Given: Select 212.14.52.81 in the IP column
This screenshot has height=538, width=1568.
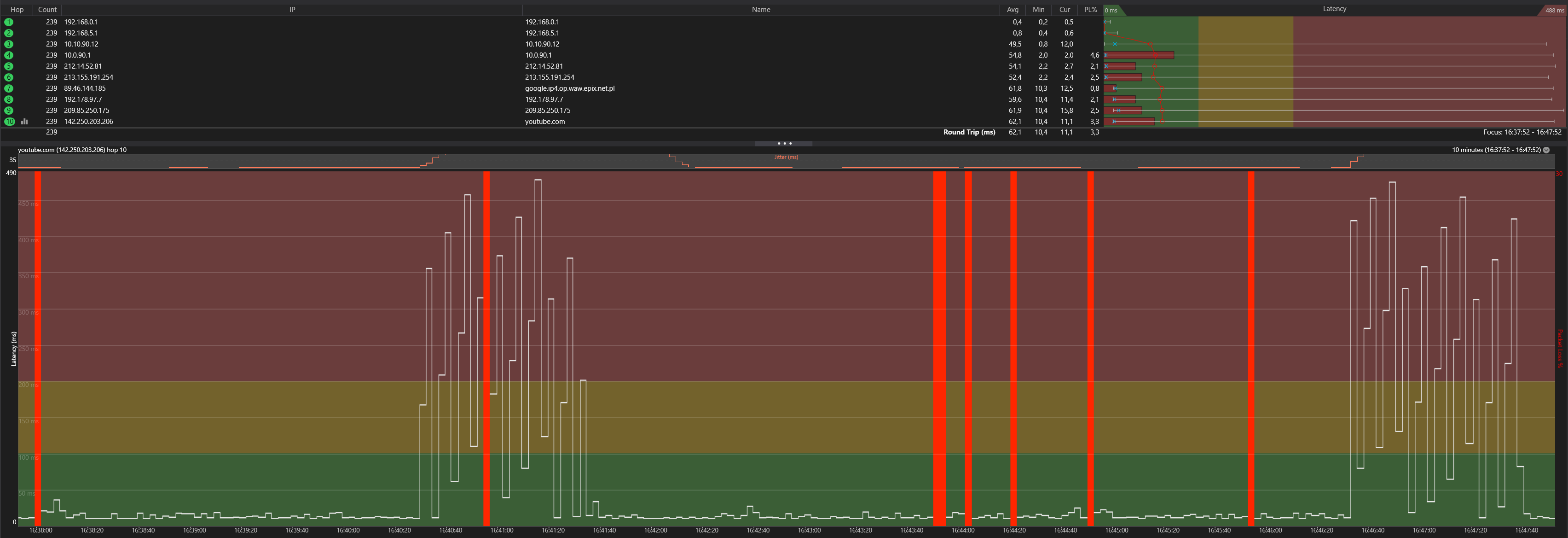Looking at the screenshot, I should pos(83,66).
